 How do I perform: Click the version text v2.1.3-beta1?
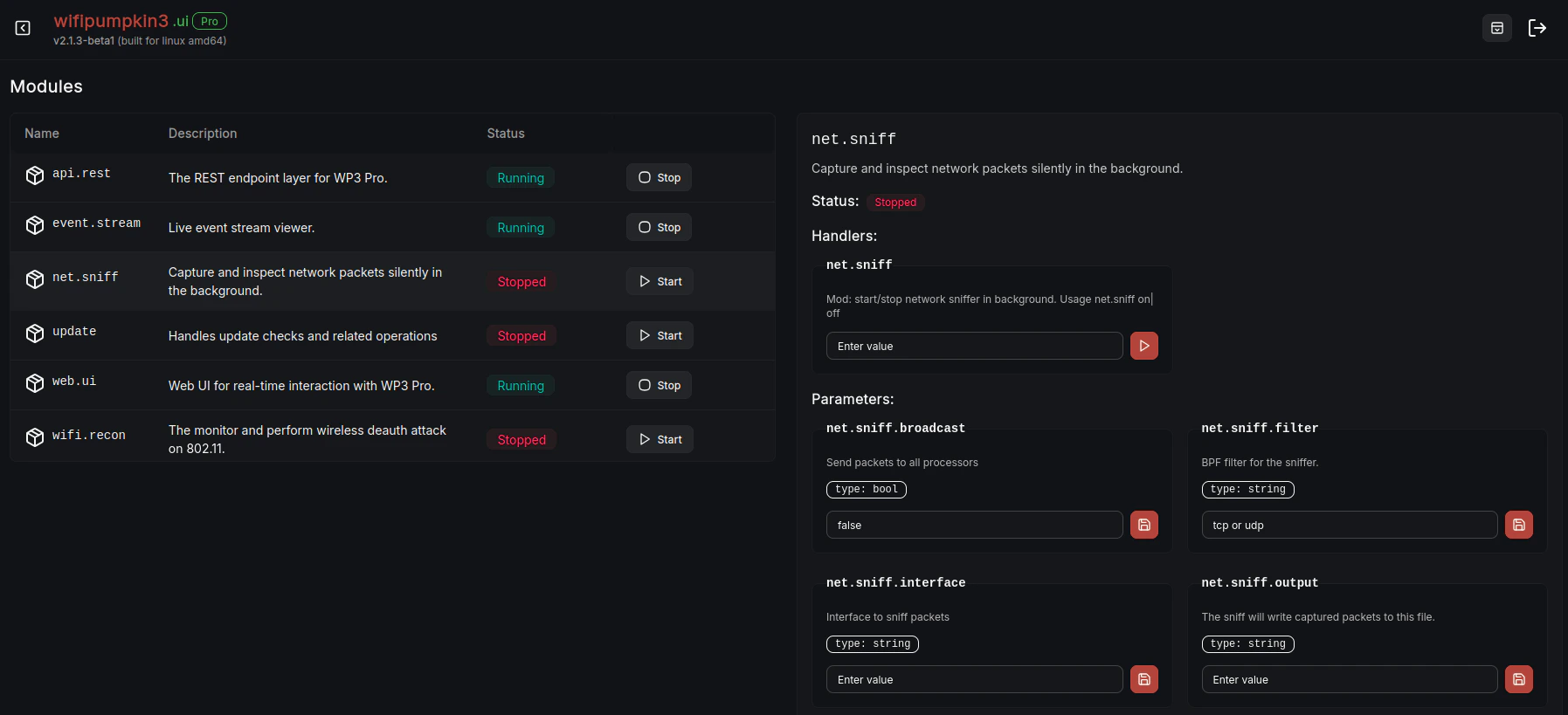click(84, 41)
